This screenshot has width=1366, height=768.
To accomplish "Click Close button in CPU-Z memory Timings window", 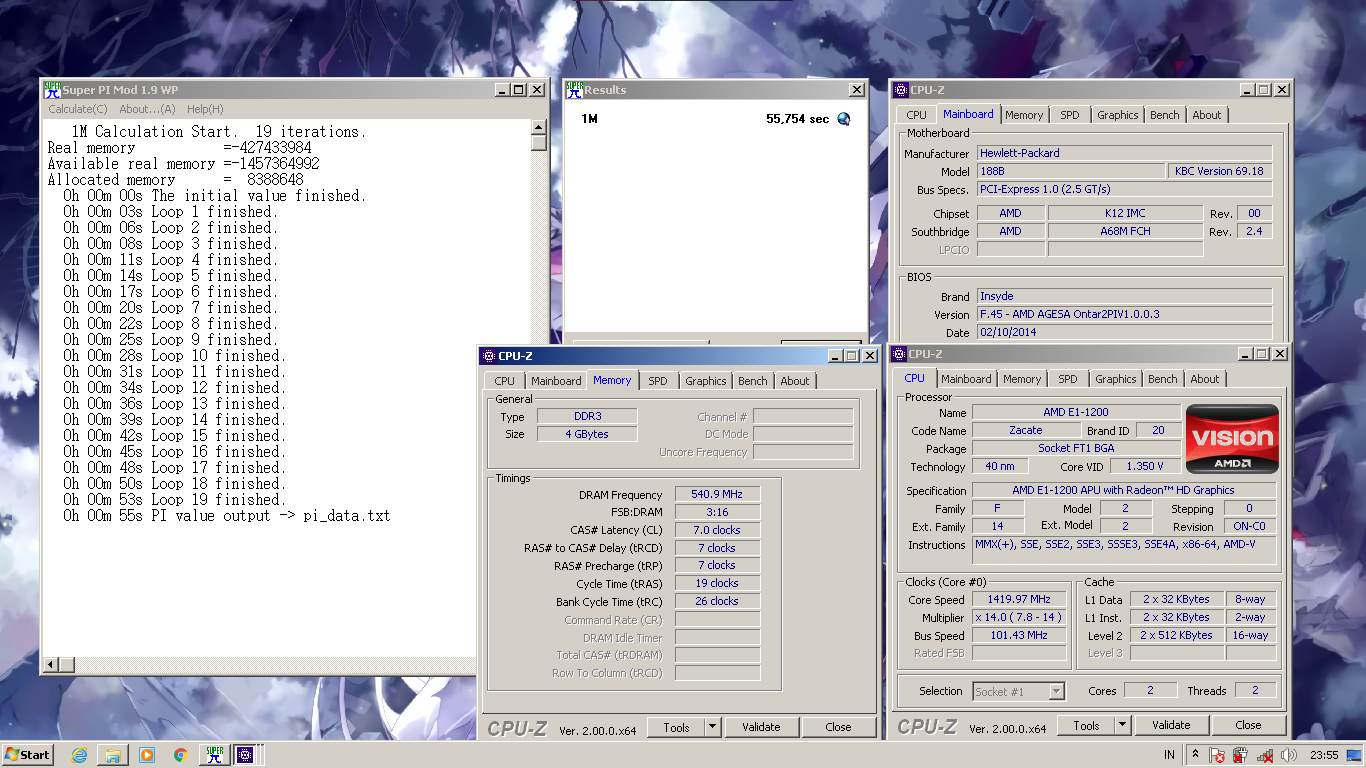I will [x=838, y=727].
